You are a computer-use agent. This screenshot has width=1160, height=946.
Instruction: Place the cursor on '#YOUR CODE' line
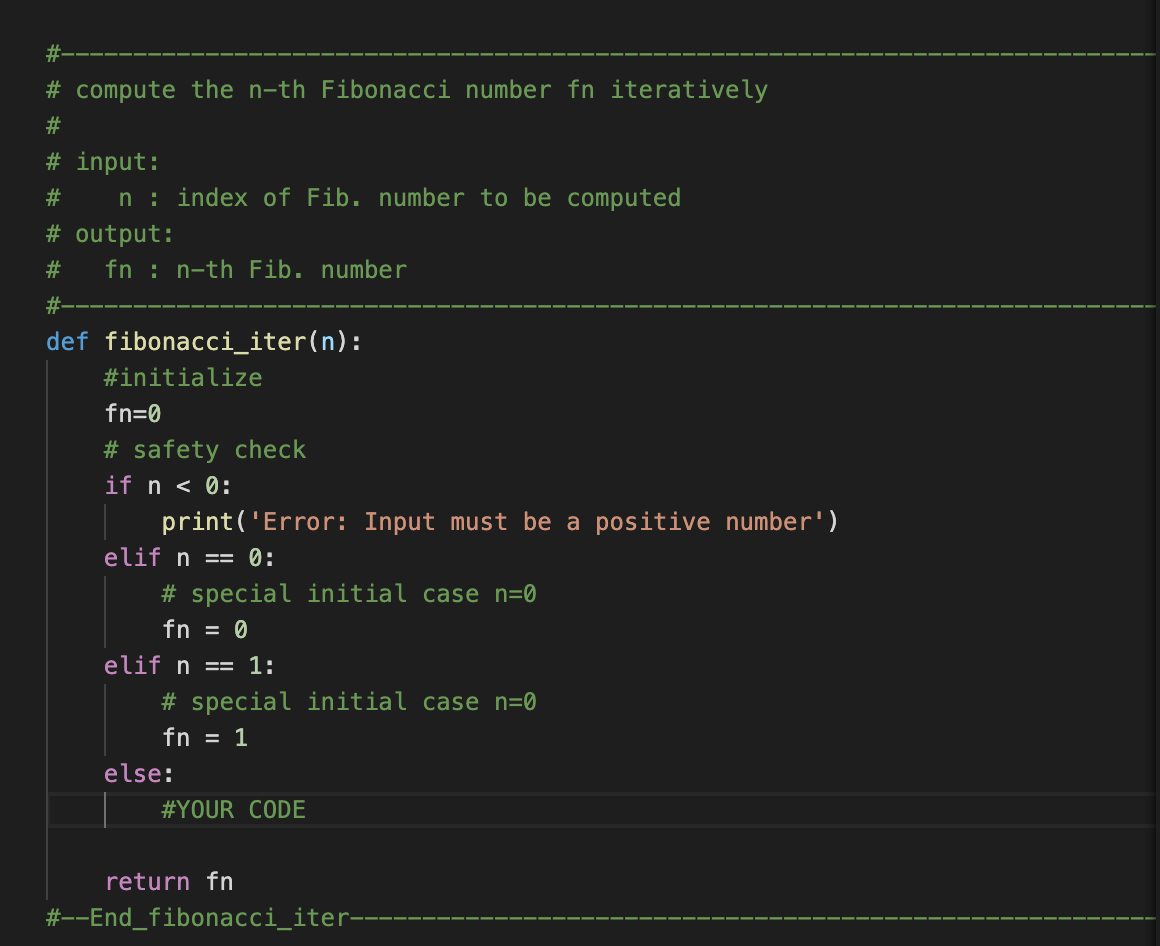[234, 810]
